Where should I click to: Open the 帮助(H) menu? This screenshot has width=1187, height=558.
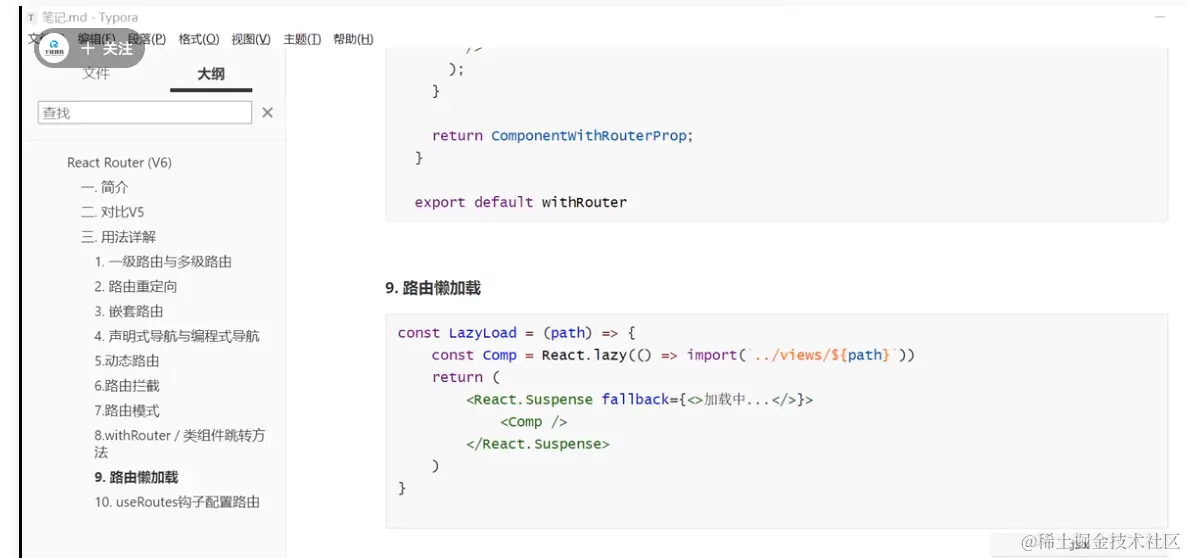(x=353, y=39)
